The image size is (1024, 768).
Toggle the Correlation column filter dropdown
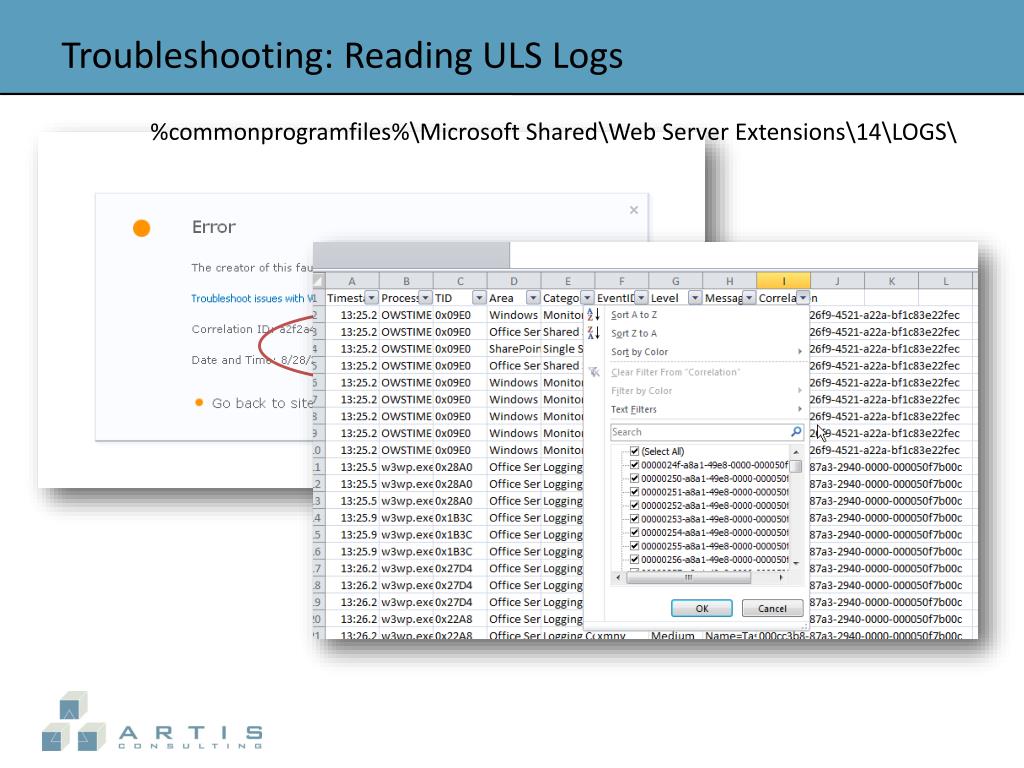[x=803, y=298]
